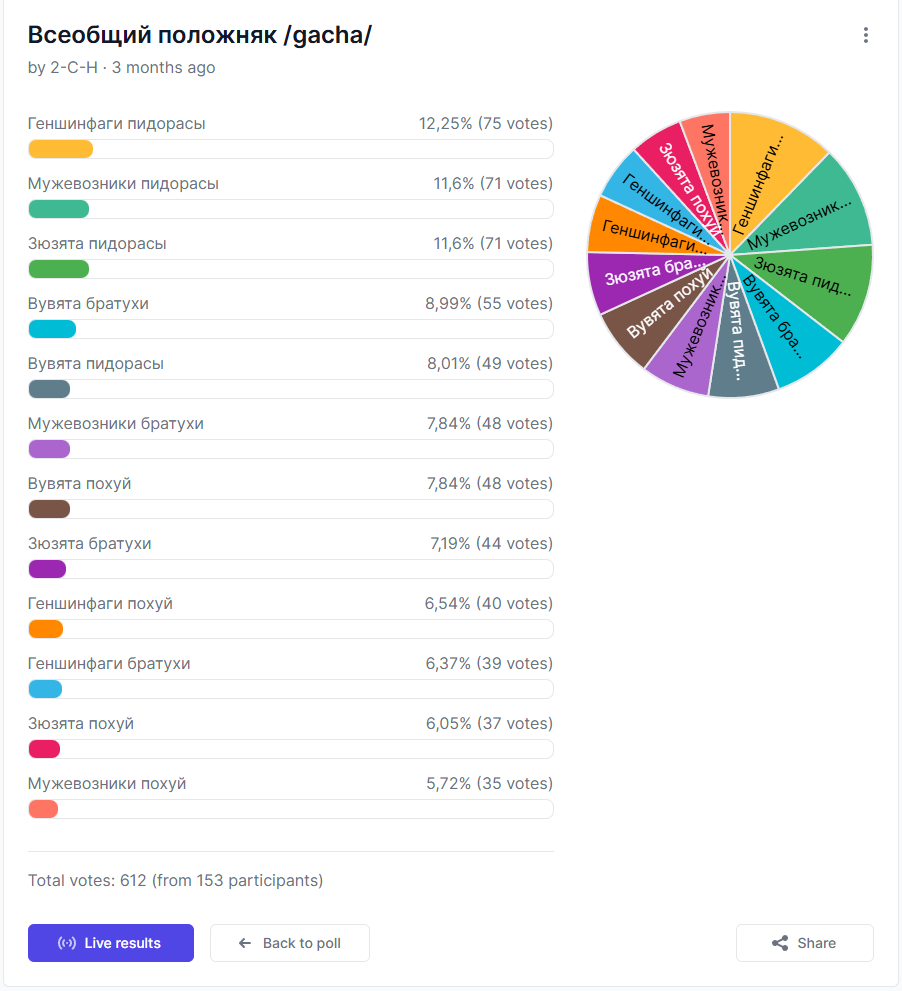Click the coral bar for 35 votes
Image resolution: width=902 pixels, height=991 pixels.
[x=43, y=809]
